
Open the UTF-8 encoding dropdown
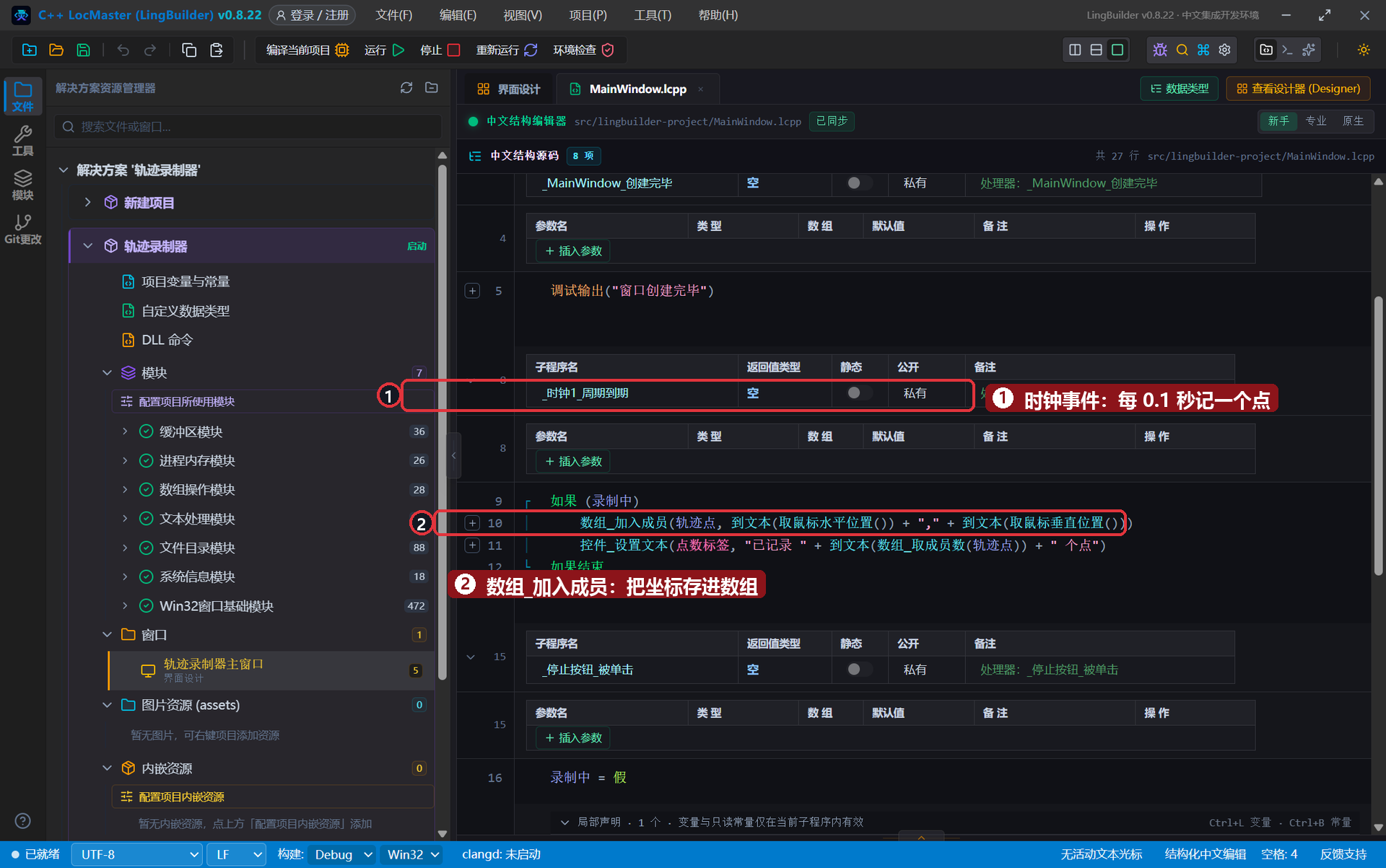click(137, 854)
